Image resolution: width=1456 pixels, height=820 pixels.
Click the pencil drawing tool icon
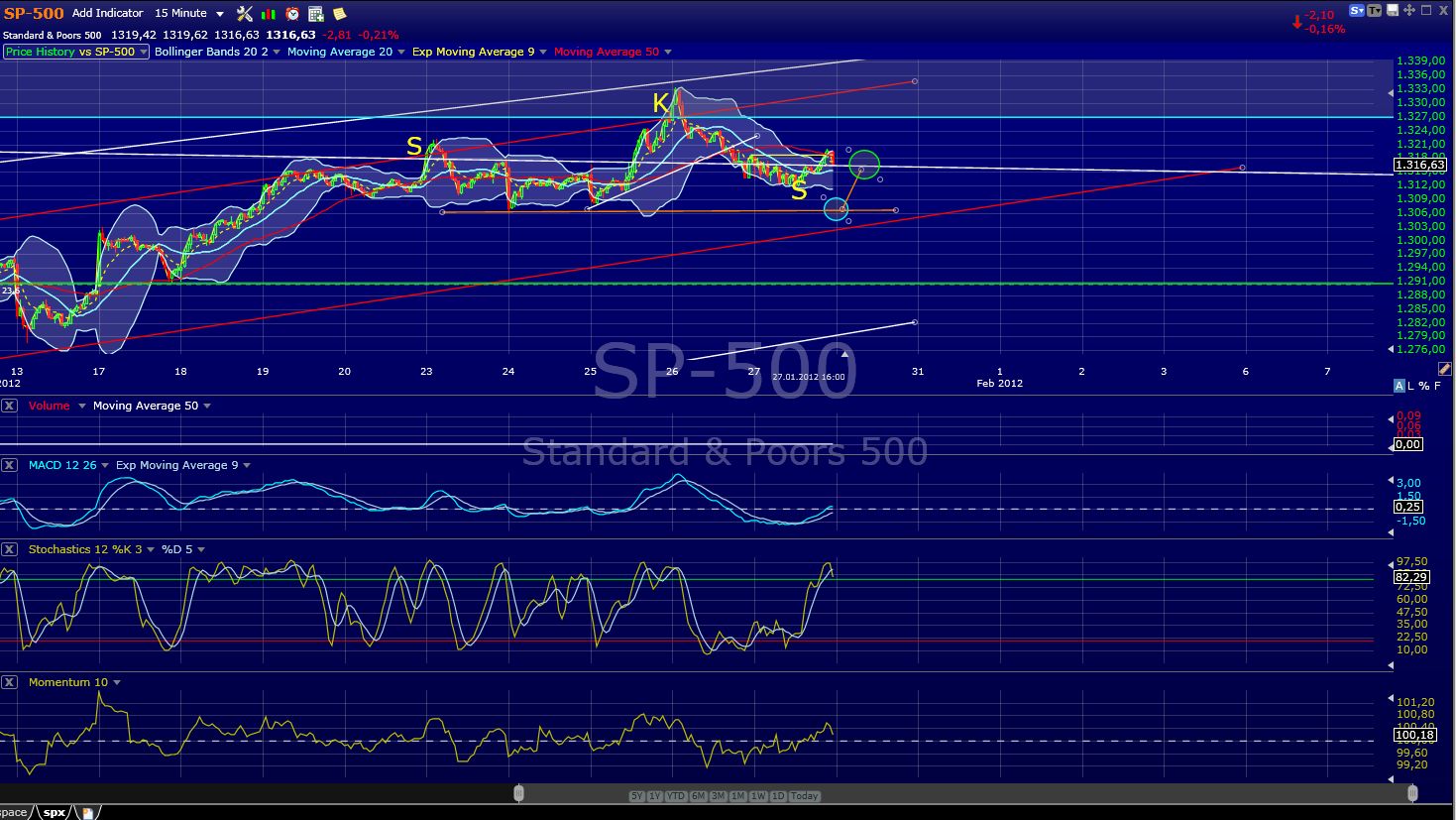pos(1445,369)
